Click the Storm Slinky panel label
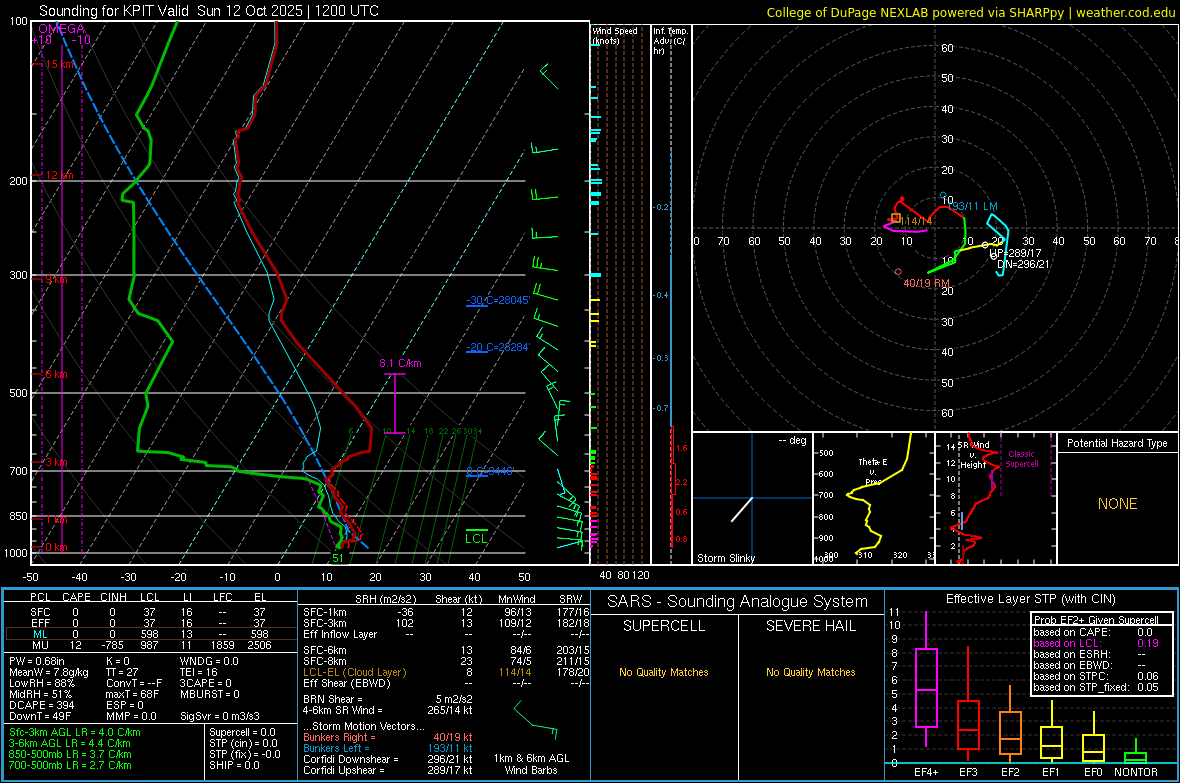Image resolution: width=1180 pixels, height=783 pixels. coord(725,558)
